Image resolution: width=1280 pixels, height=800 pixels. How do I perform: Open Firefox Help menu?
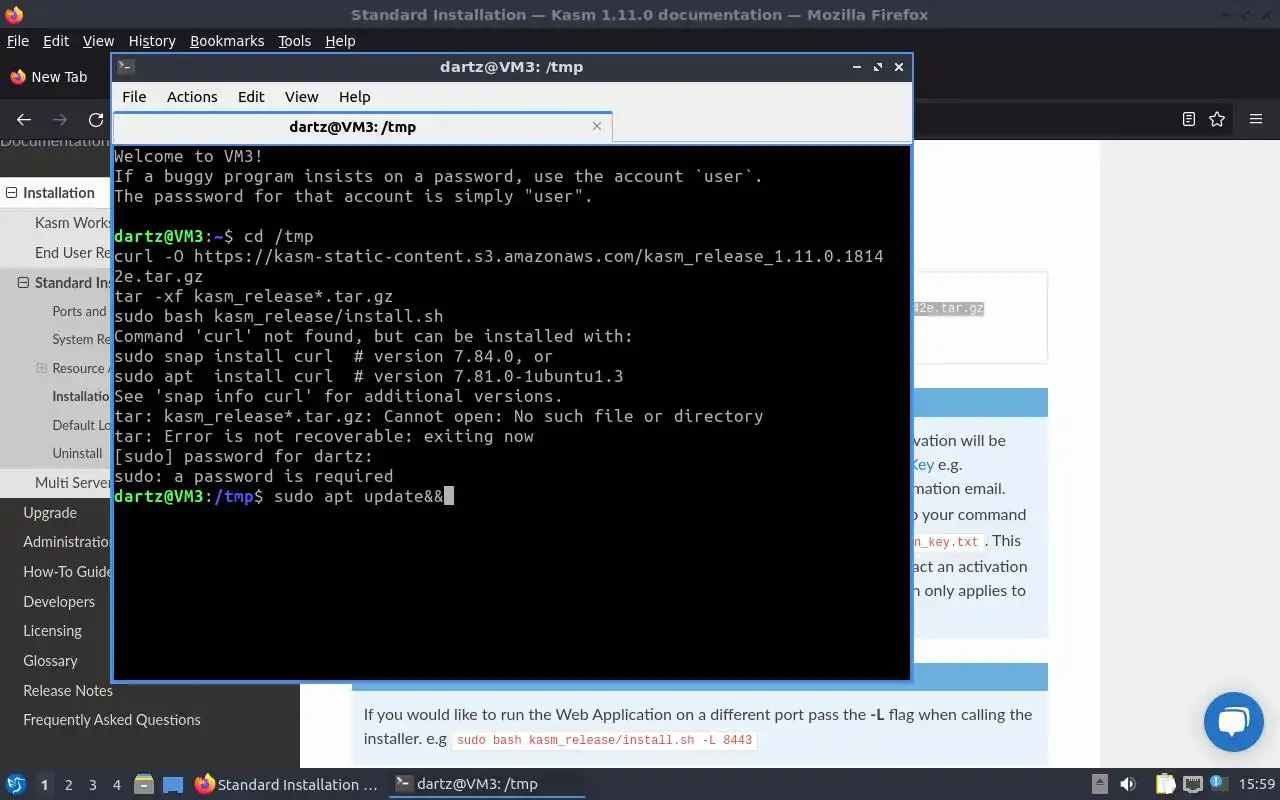[x=340, y=41]
